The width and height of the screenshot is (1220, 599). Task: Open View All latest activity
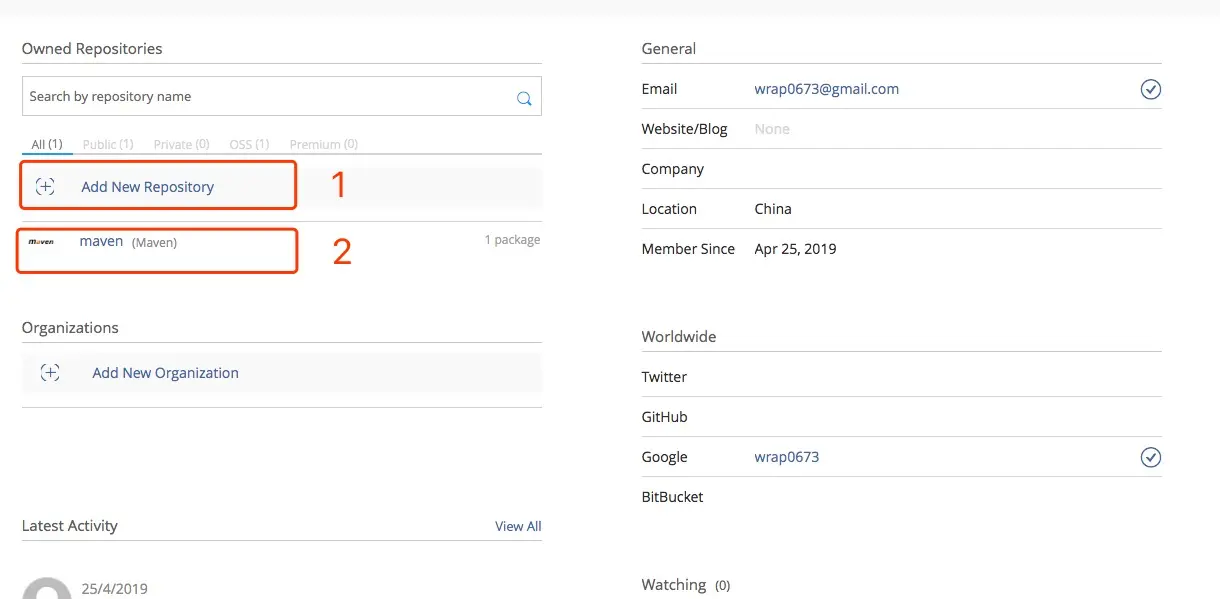click(518, 526)
